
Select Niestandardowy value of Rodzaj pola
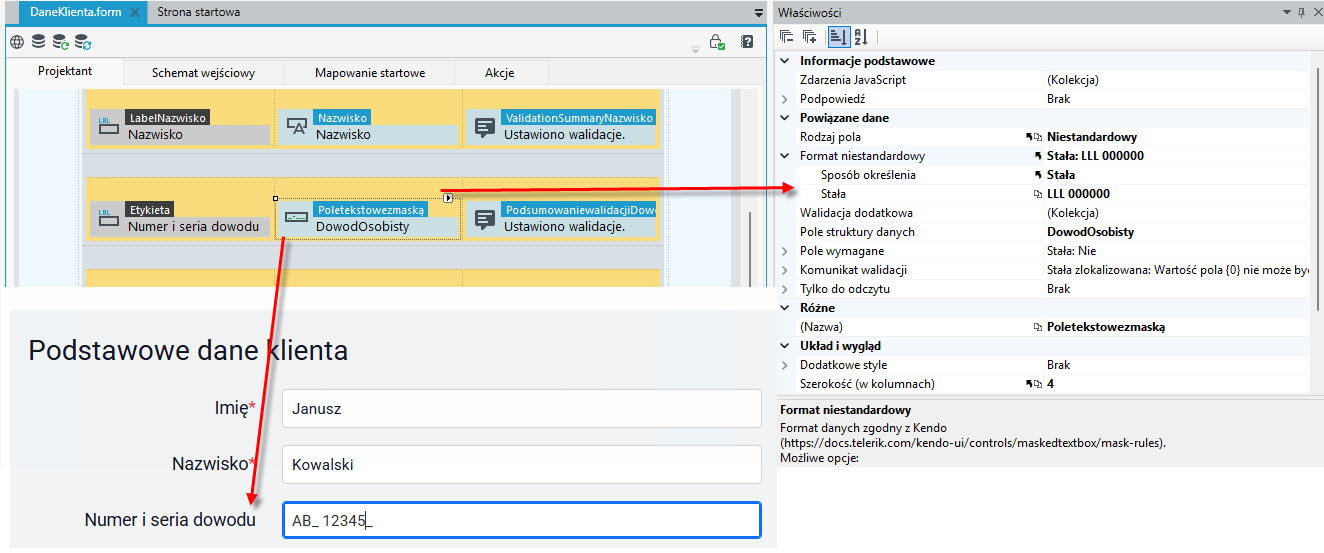point(1092,137)
